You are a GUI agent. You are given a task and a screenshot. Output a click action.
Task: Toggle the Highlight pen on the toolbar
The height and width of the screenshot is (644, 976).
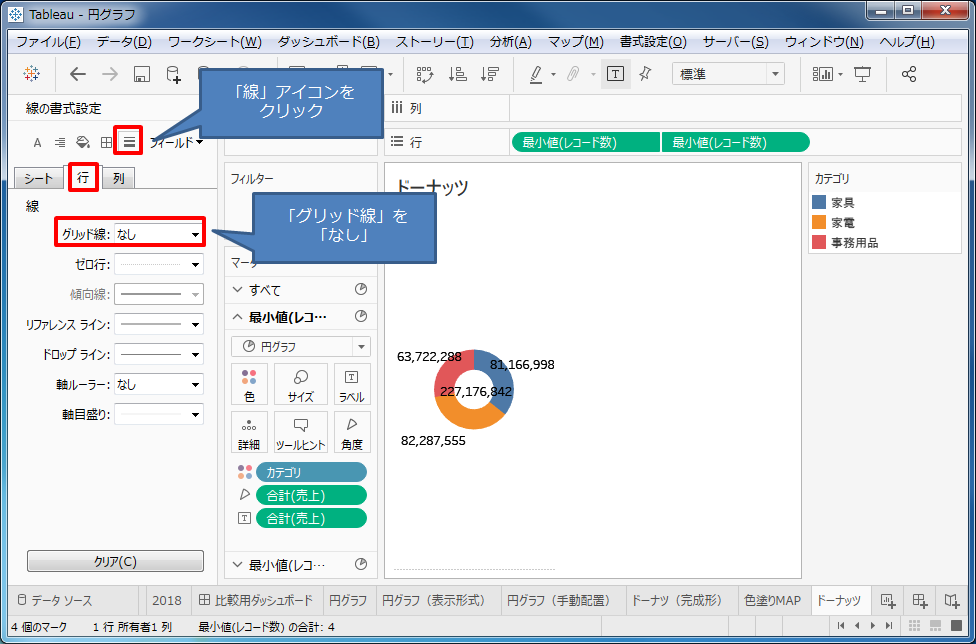click(x=536, y=73)
